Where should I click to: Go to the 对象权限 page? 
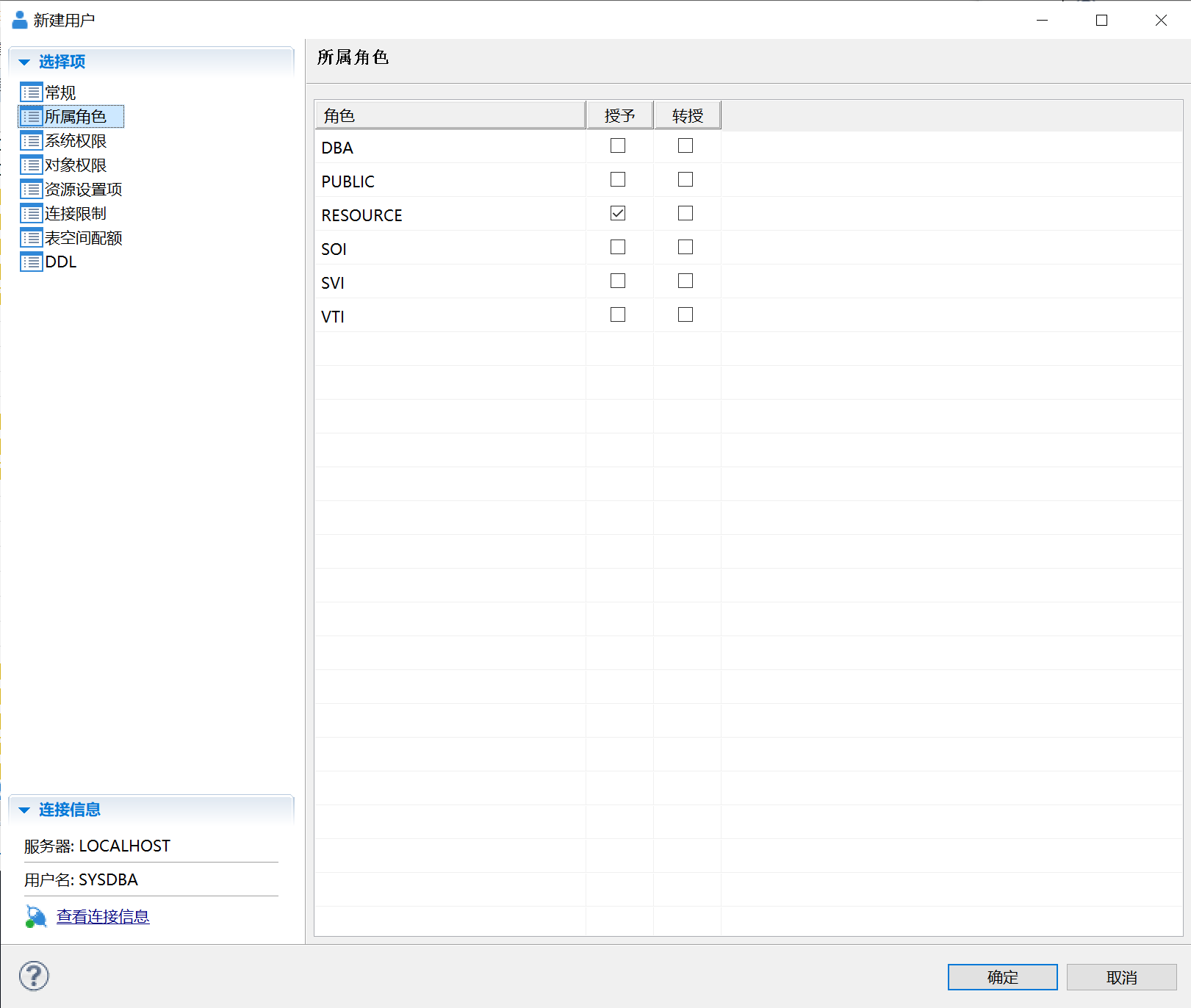click(x=76, y=165)
